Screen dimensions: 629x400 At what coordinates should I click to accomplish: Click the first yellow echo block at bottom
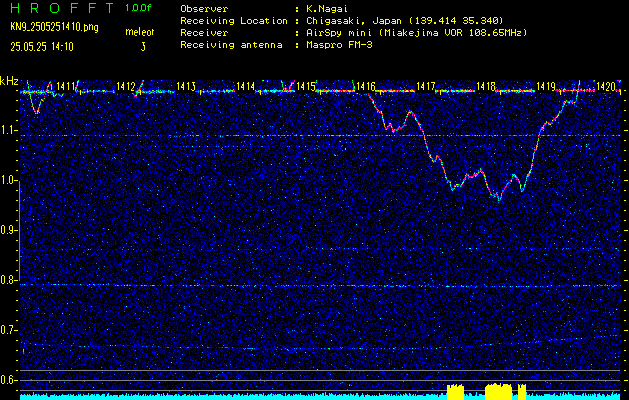(x=455, y=392)
